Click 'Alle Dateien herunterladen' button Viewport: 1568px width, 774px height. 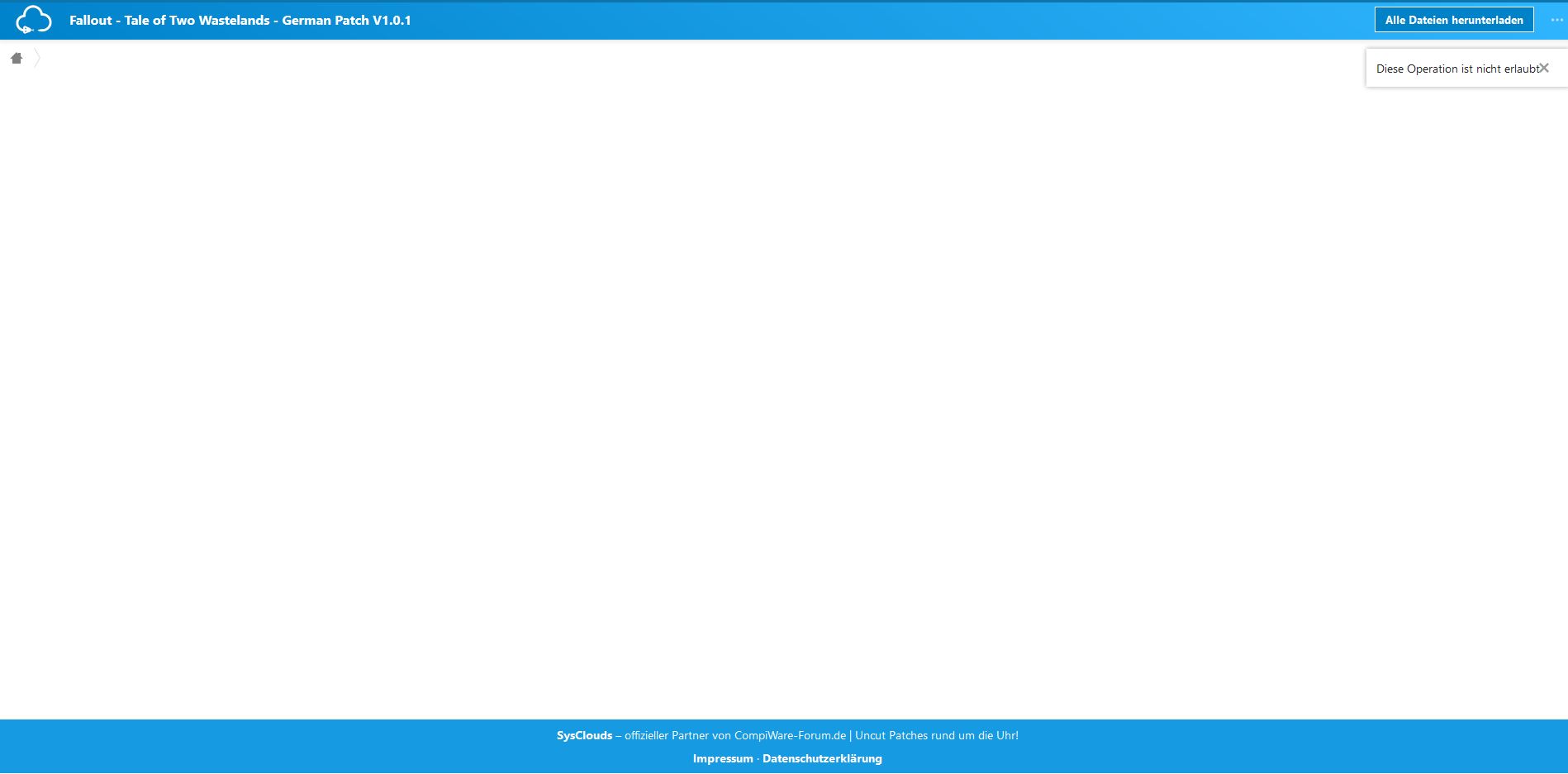pyautogui.click(x=1454, y=20)
